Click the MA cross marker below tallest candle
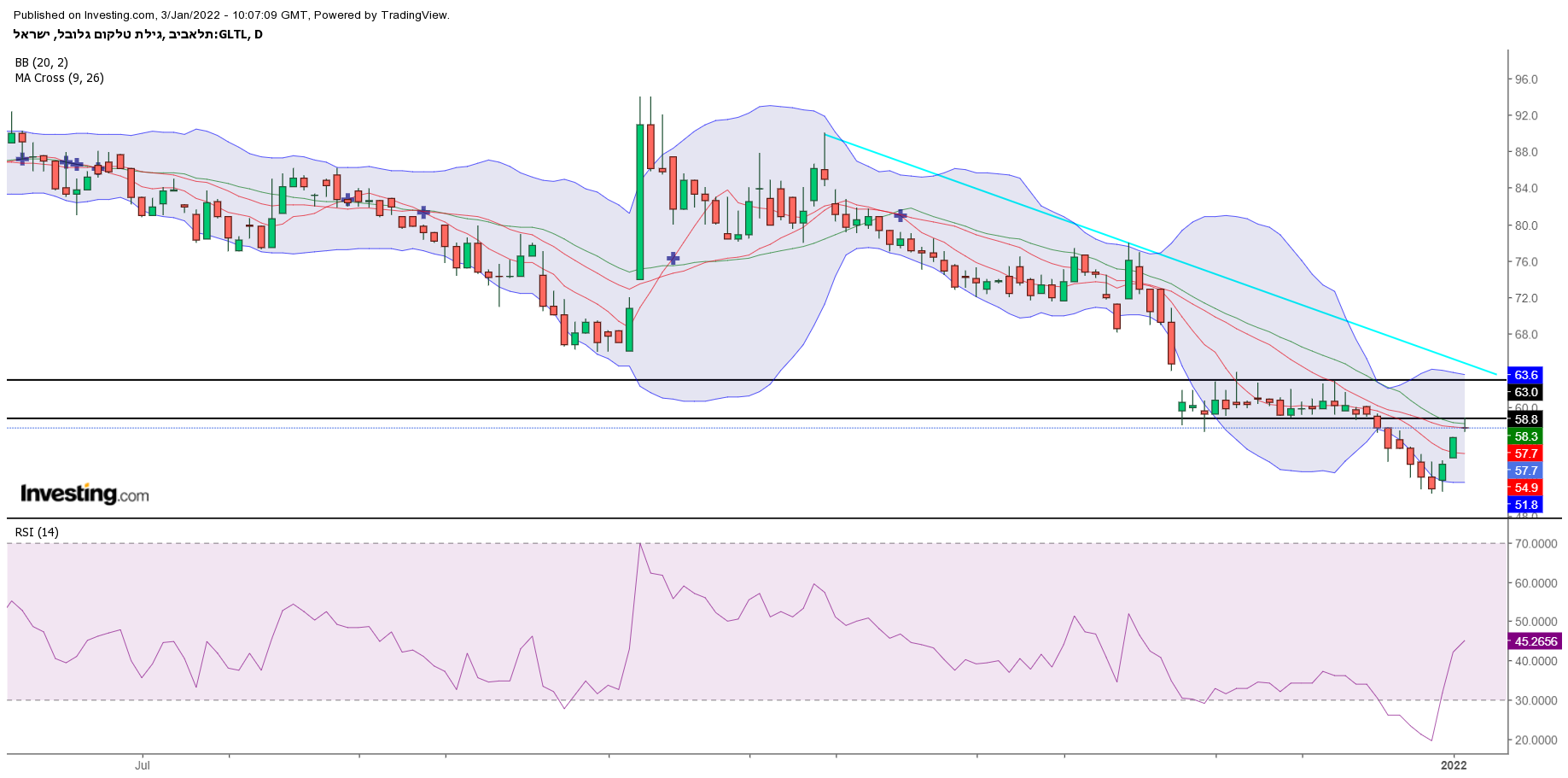Viewport: 1568px width, 778px height. [x=673, y=258]
